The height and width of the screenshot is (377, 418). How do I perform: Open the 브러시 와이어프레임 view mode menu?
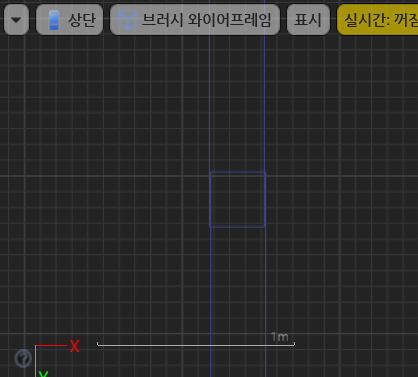coord(195,20)
